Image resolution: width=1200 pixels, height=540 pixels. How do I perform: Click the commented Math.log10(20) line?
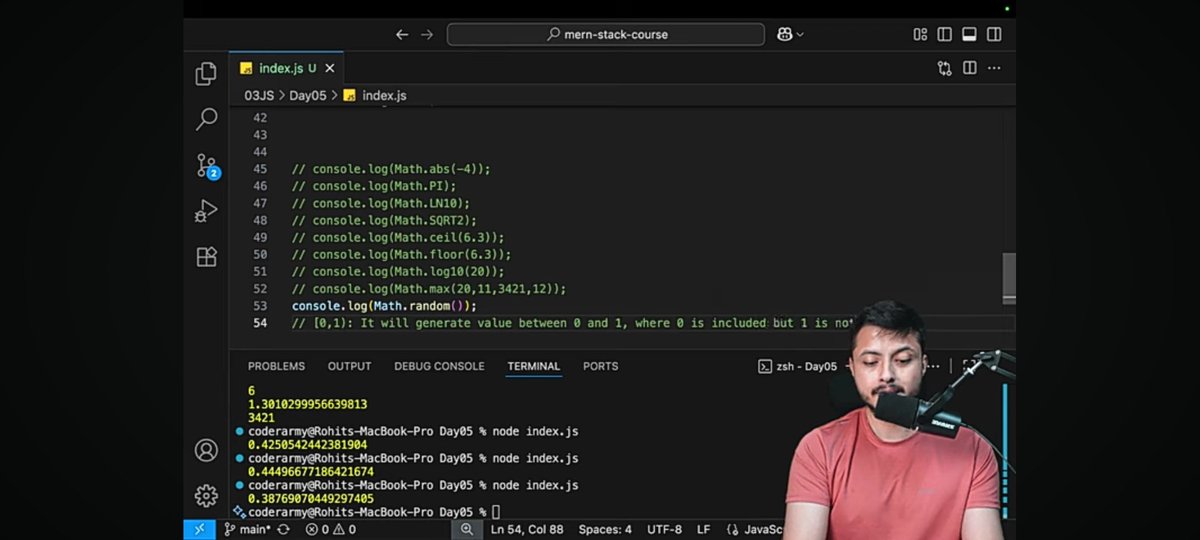tap(398, 271)
